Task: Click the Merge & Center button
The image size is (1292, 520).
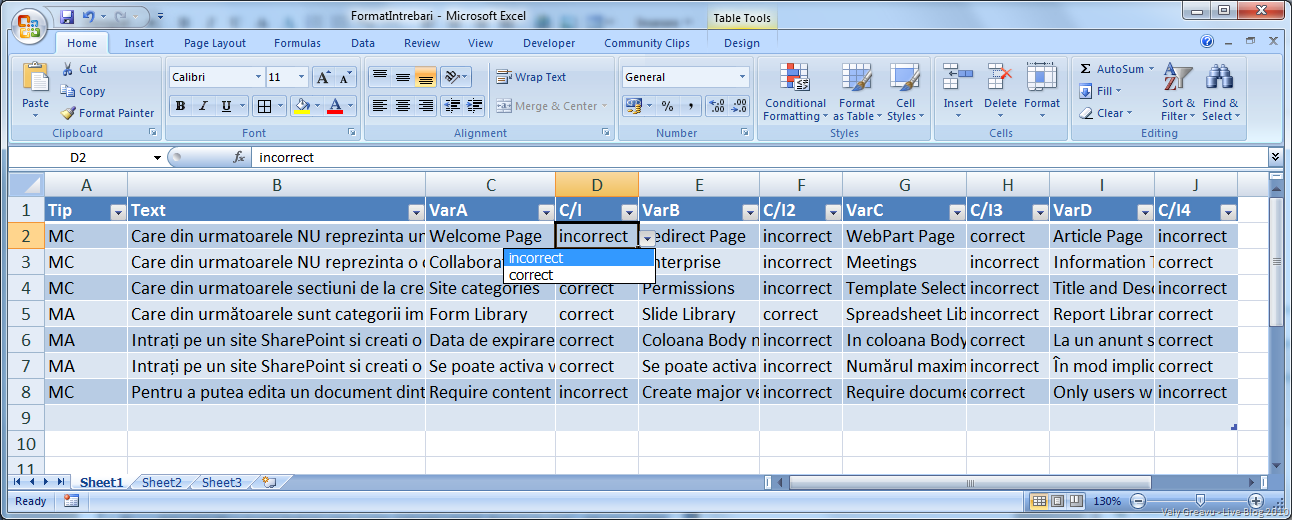Action: click(548, 106)
